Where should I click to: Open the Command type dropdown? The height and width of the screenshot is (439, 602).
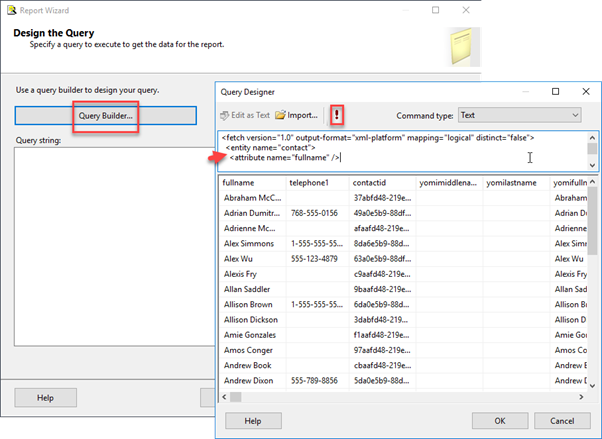[519, 115]
